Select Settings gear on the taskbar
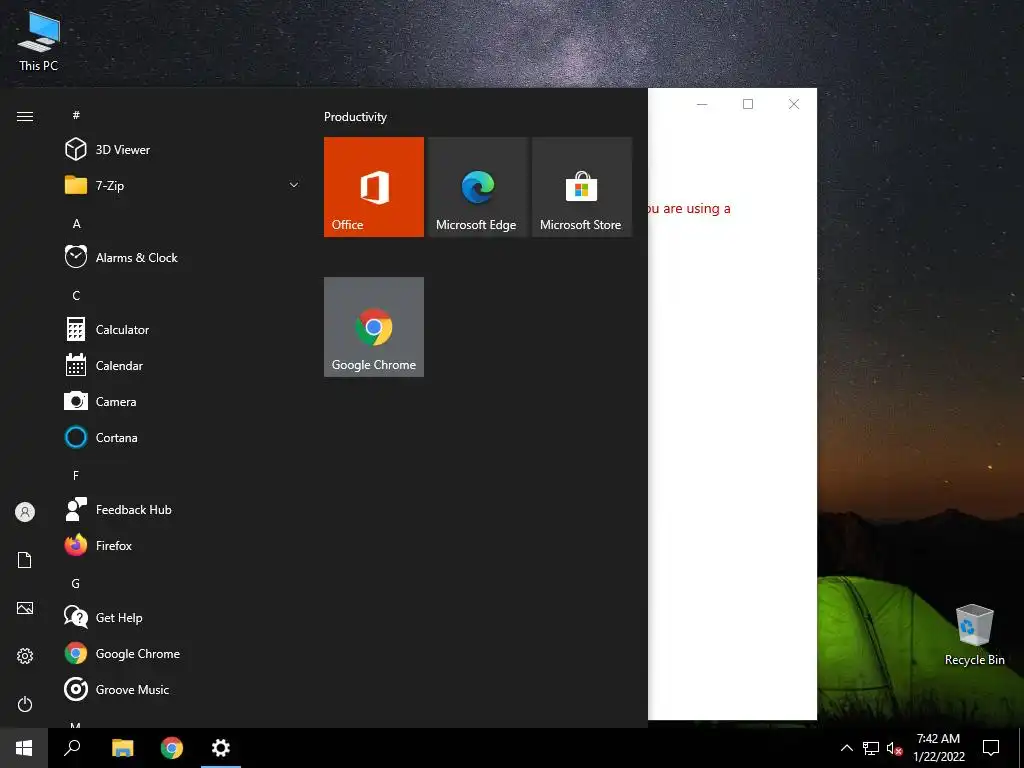1024x768 pixels. pos(221,748)
